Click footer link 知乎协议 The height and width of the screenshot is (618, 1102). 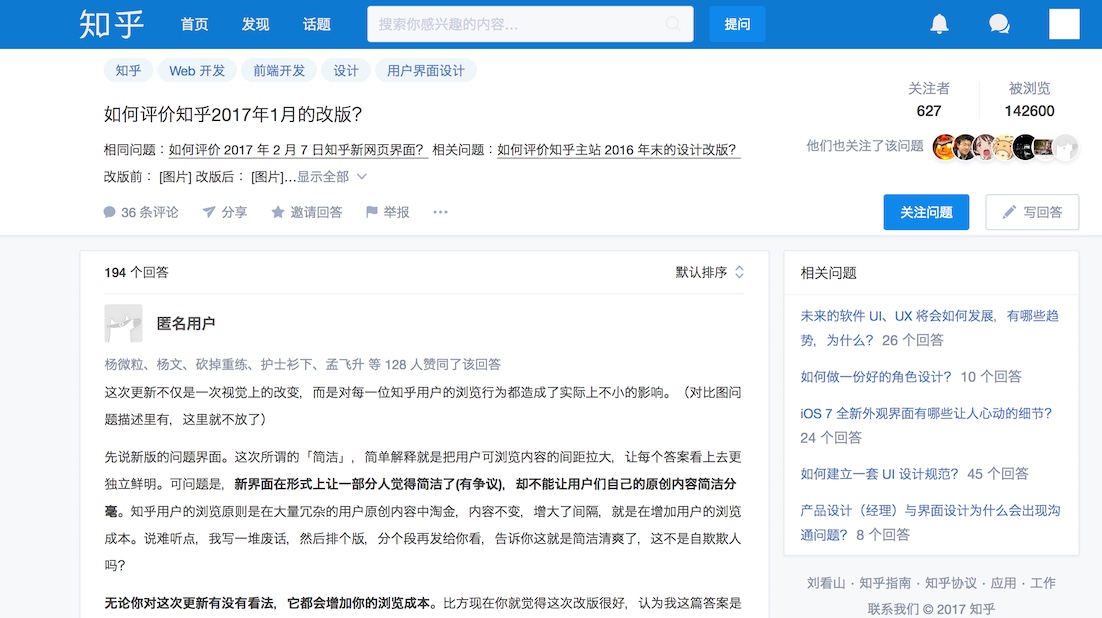point(951,583)
